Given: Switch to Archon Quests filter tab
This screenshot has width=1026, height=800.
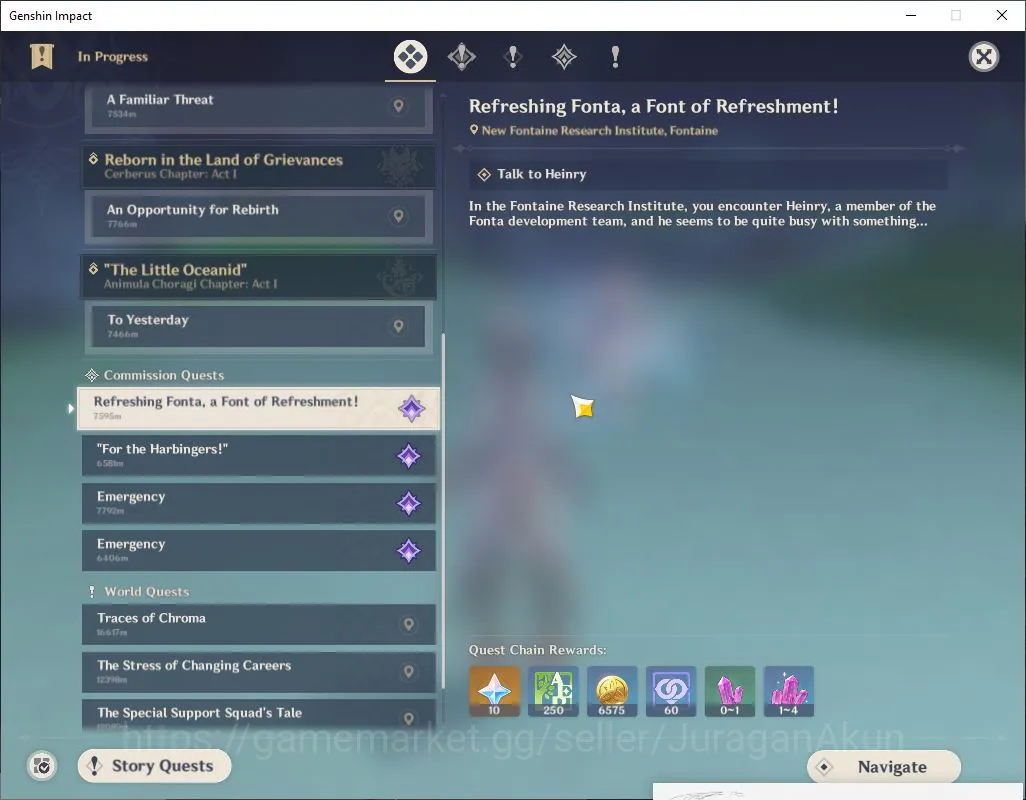Looking at the screenshot, I should 461,57.
